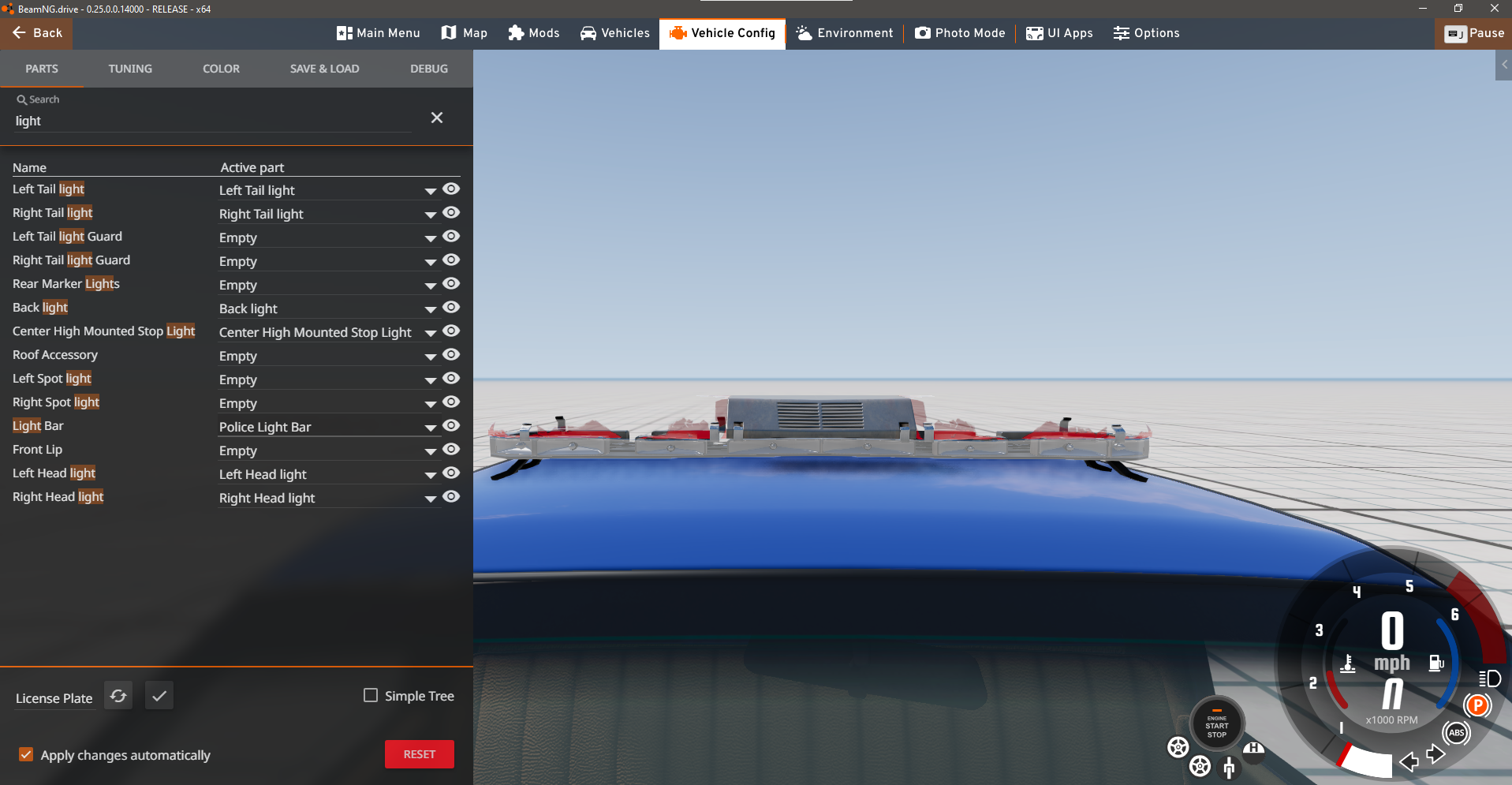Screen dimensions: 1512x785
Task: Click the left turn signal arrow
Action: (1409, 761)
